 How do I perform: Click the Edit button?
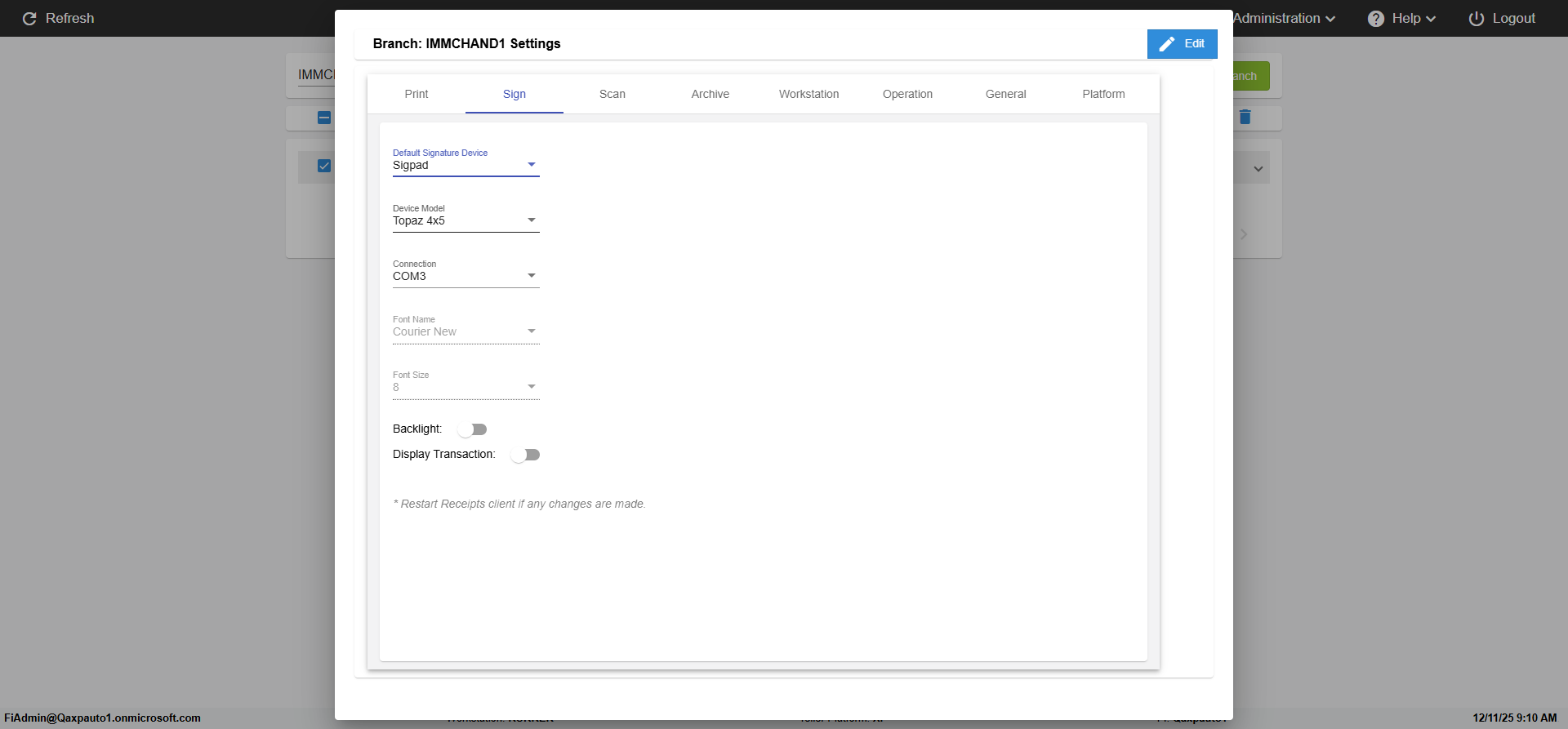pyautogui.click(x=1182, y=44)
